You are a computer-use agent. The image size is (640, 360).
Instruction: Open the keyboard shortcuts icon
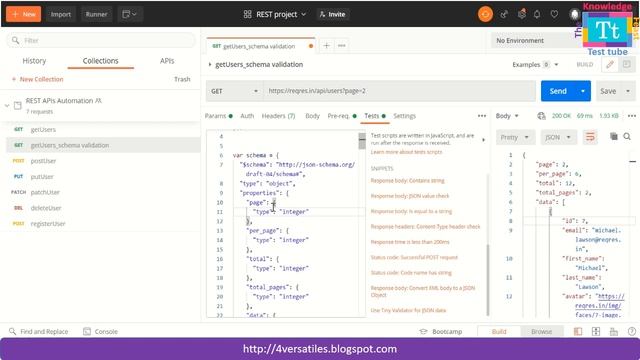(613, 331)
